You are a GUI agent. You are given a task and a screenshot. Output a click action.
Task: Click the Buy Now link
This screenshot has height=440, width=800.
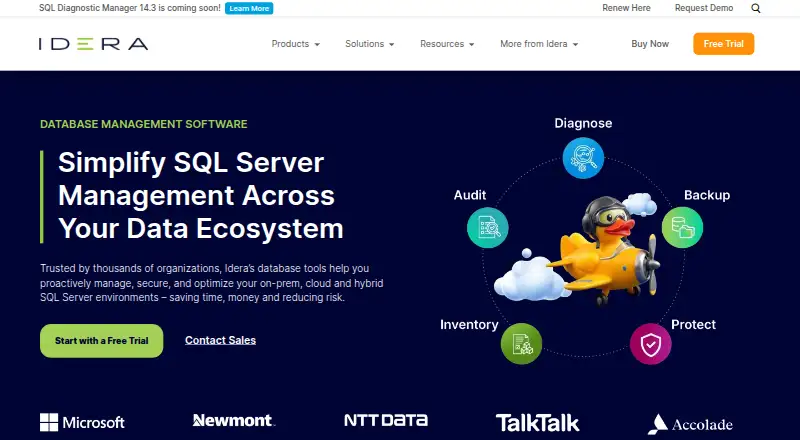pyautogui.click(x=650, y=44)
